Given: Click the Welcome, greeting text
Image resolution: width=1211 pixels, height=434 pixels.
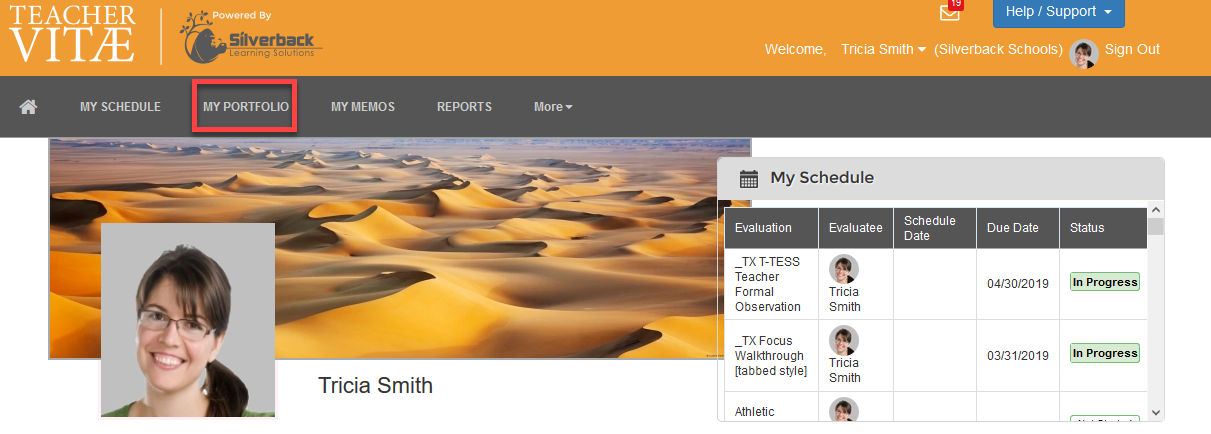Looking at the screenshot, I should click(796, 49).
